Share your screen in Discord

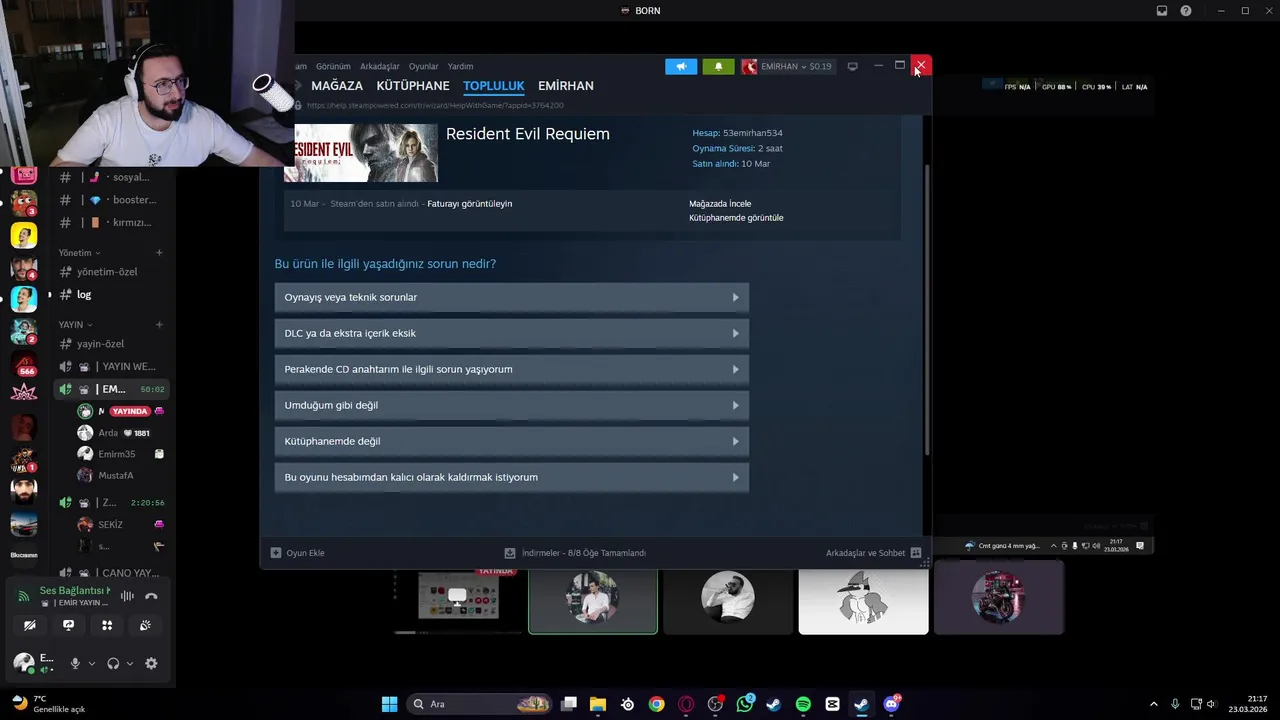68,625
